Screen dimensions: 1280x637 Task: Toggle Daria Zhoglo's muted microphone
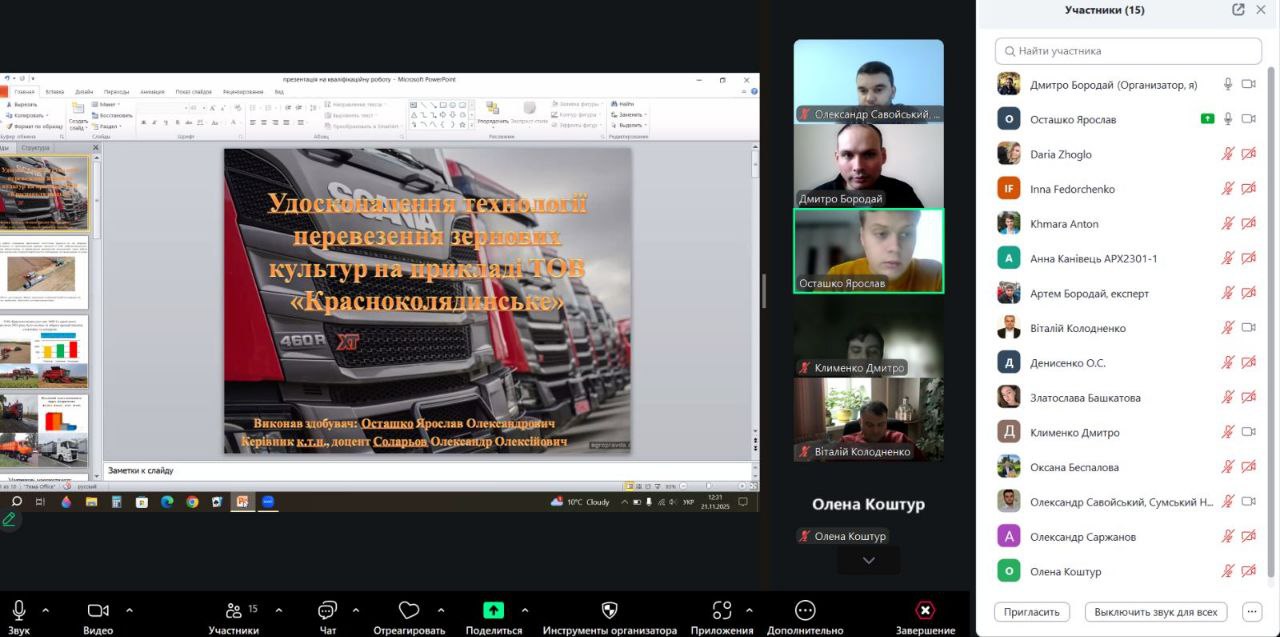tap(1228, 154)
